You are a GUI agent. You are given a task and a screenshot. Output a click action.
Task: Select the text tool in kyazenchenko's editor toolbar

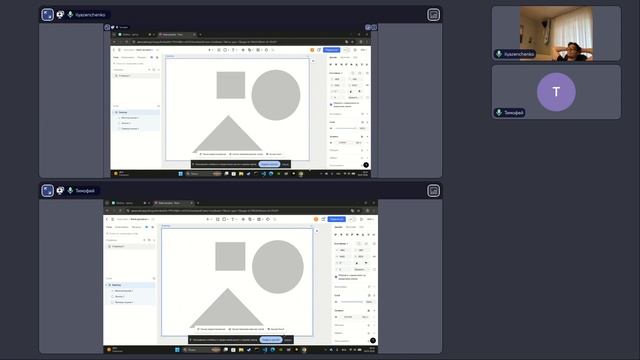pos(233,50)
